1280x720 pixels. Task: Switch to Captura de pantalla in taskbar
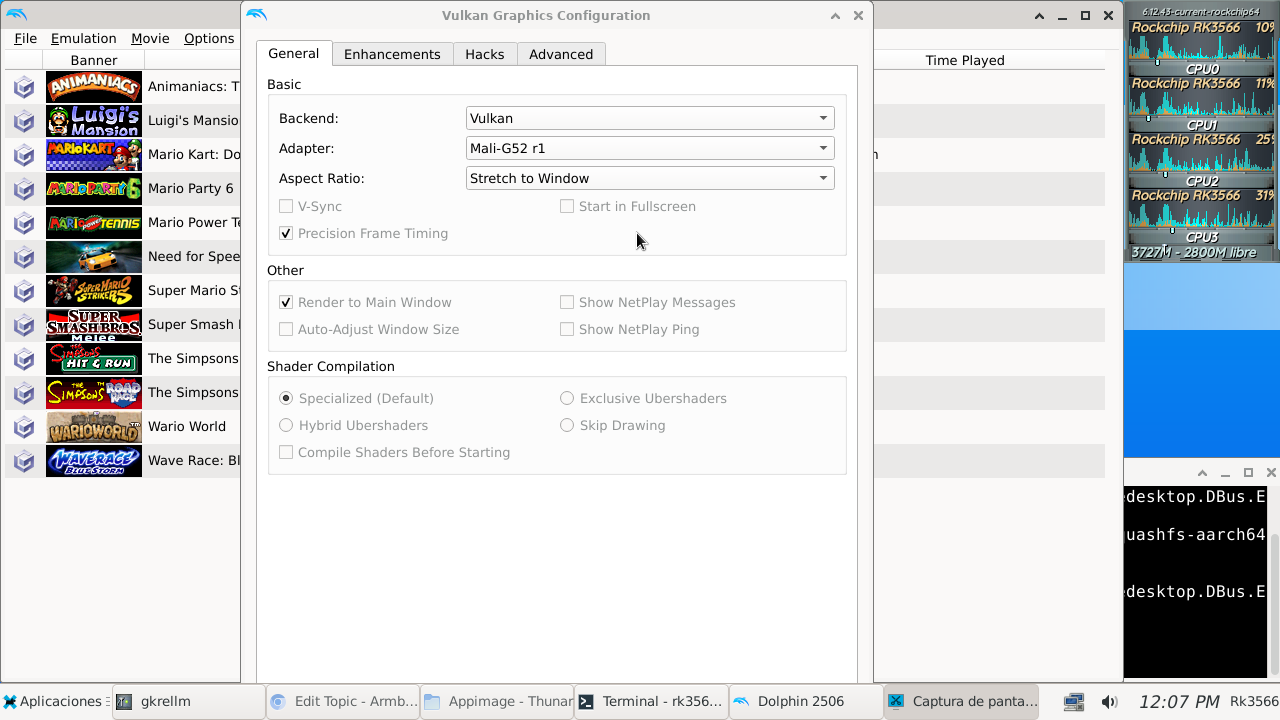coord(961,702)
